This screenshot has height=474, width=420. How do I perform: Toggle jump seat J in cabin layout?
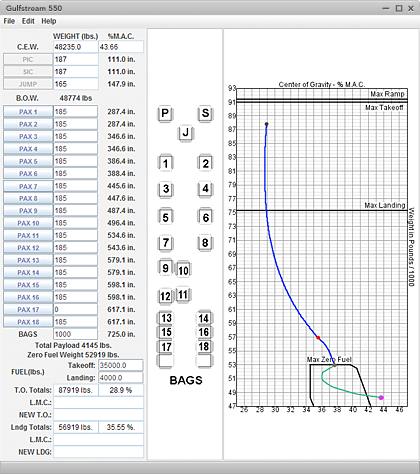(x=186, y=133)
